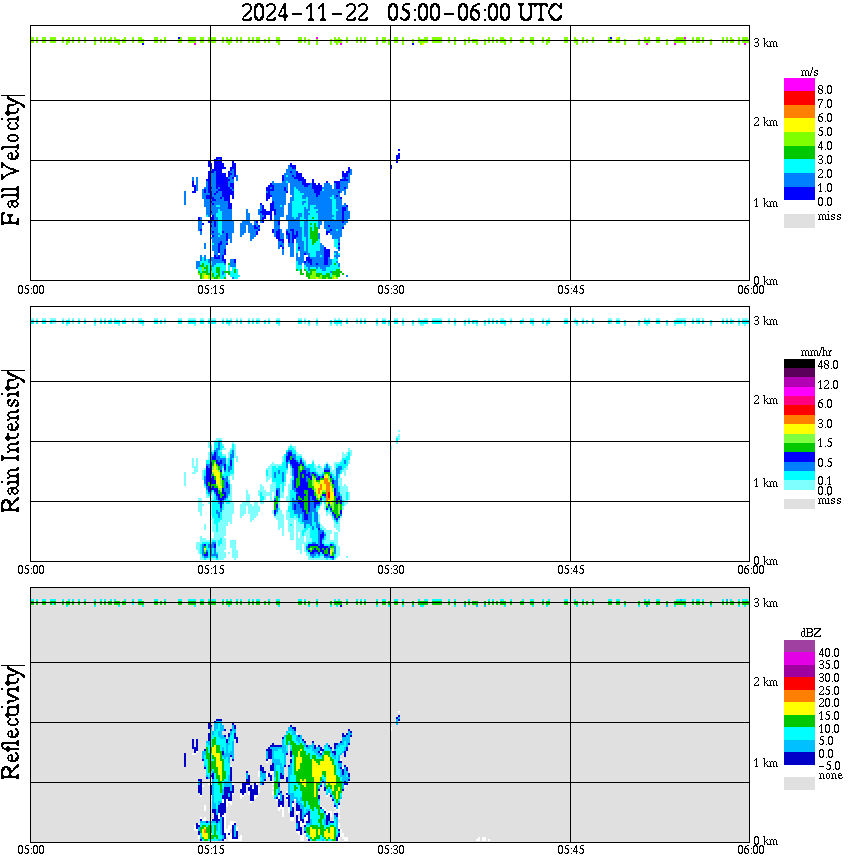Click '05:45' time tick below Rain Intensity plot
Image resolution: width=850 pixels, height=868 pixels.
[570, 570]
